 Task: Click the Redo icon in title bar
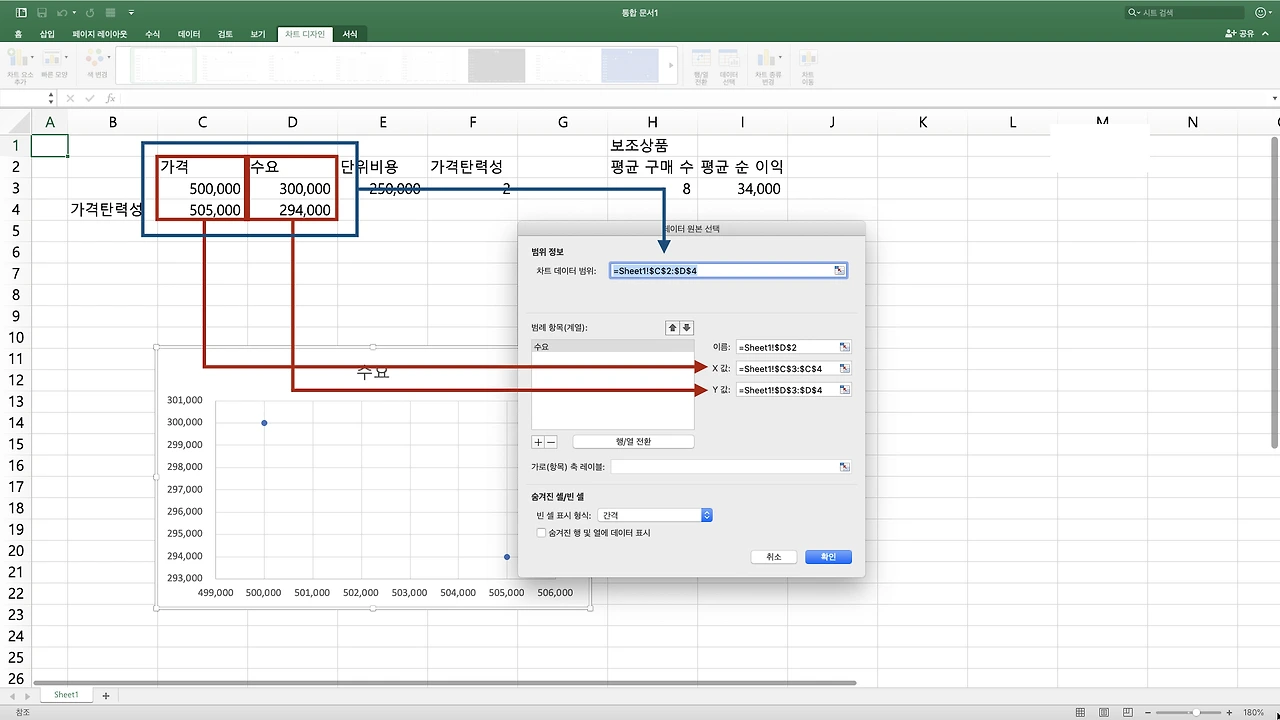pyautogui.click(x=92, y=13)
